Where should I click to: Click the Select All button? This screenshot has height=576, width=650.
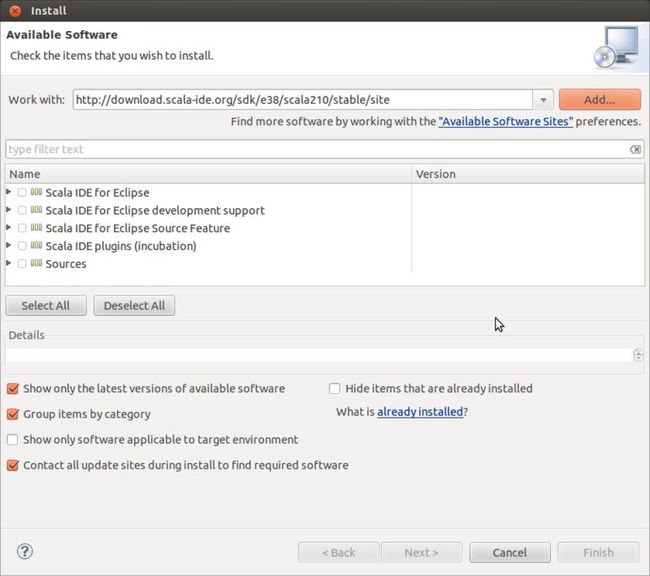click(x=46, y=306)
